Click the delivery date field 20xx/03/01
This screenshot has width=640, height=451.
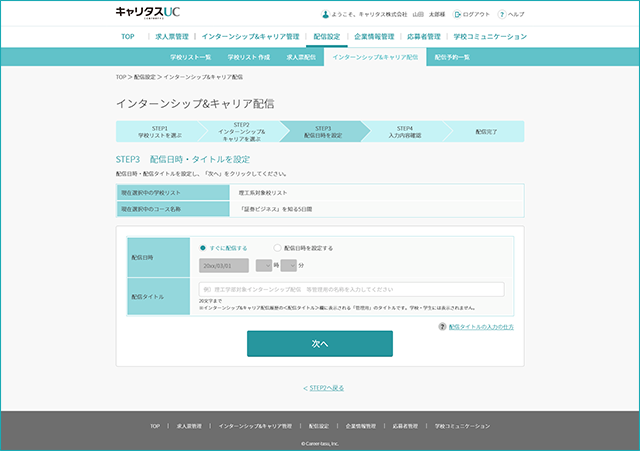(224, 265)
